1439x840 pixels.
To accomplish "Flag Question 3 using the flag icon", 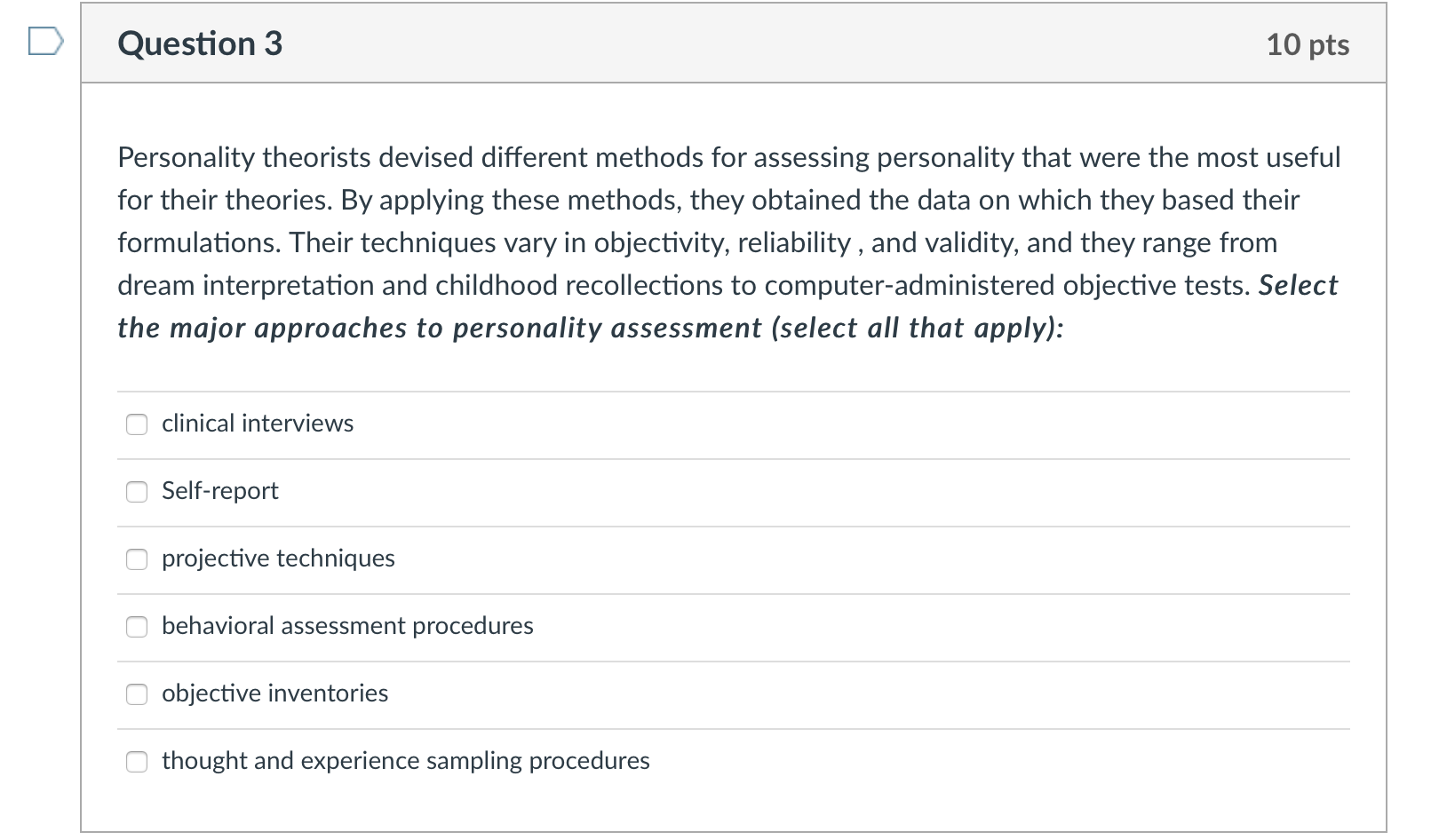I will (45, 42).
